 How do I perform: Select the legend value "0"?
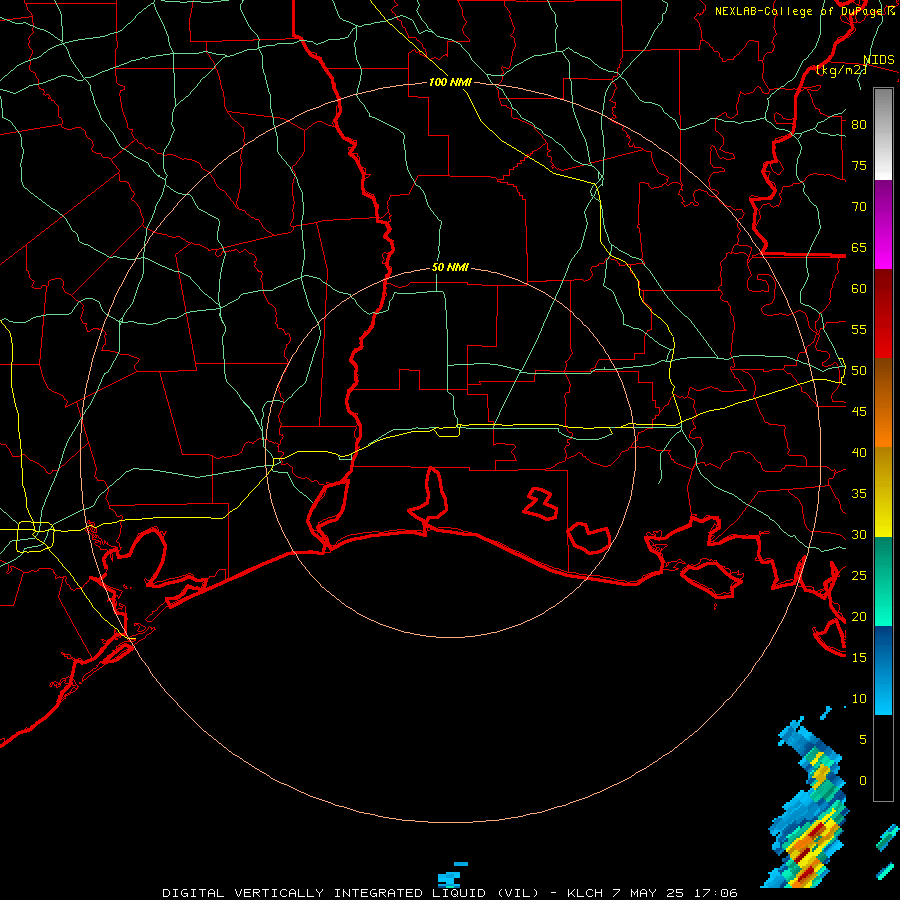(x=863, y=781)
